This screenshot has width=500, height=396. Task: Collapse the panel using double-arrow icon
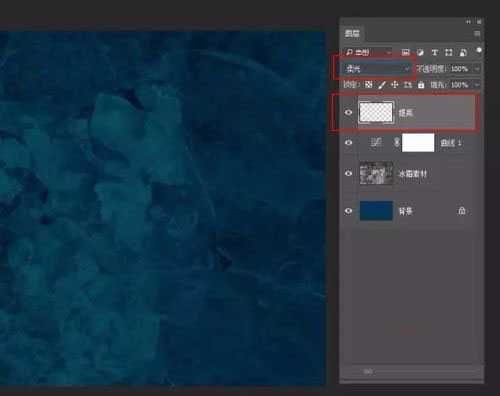[469, 22]
